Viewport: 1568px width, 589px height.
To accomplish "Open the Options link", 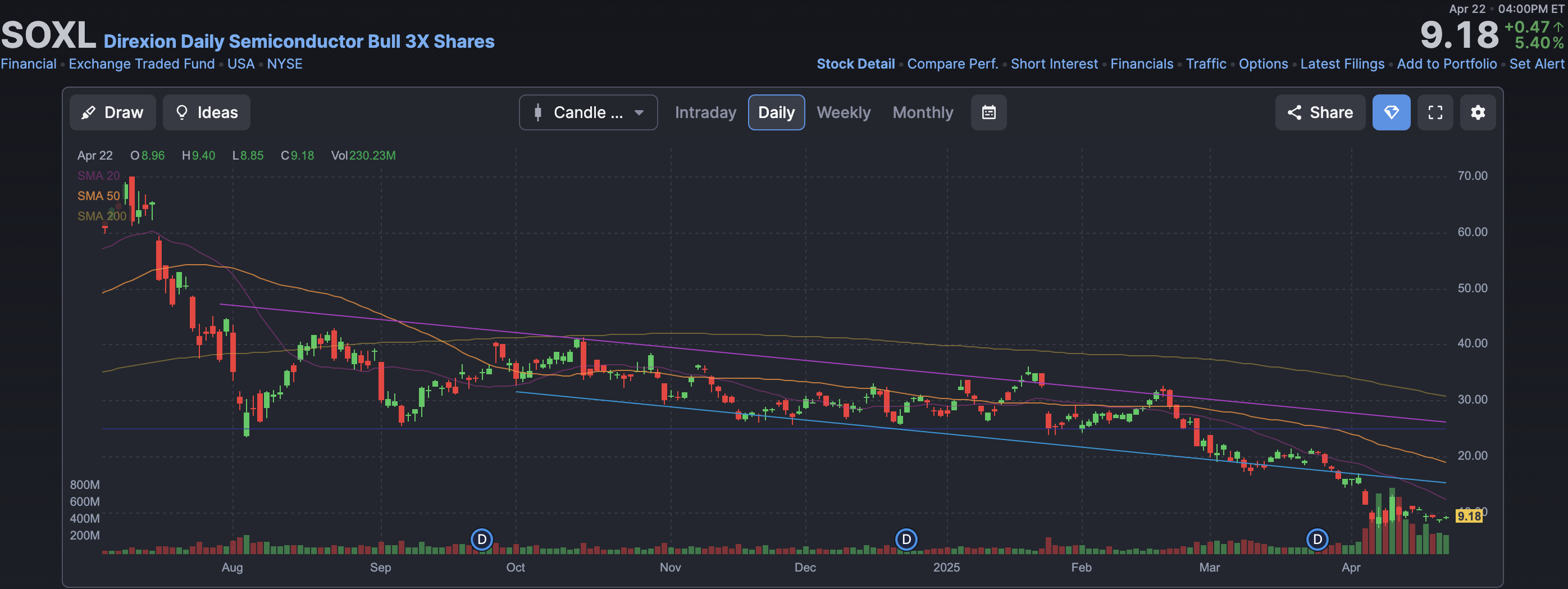I will tap(1263, 64).
